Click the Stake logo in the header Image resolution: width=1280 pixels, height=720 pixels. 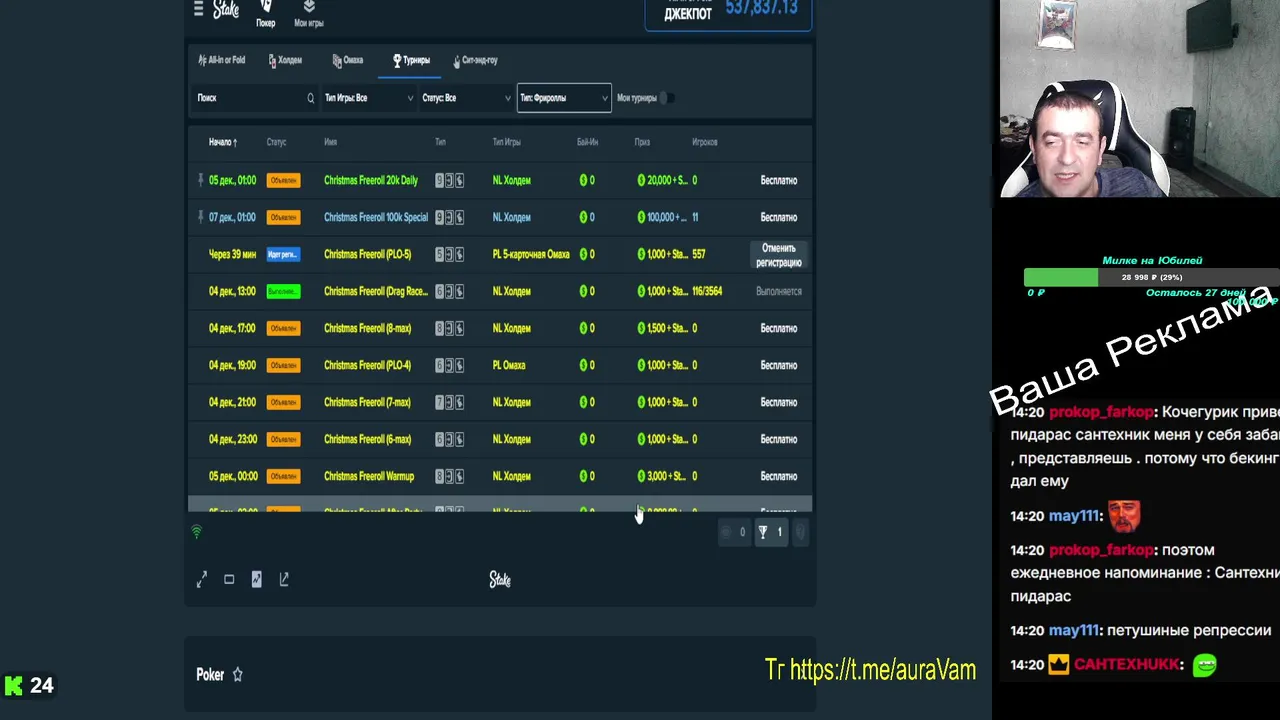(226, 9)
